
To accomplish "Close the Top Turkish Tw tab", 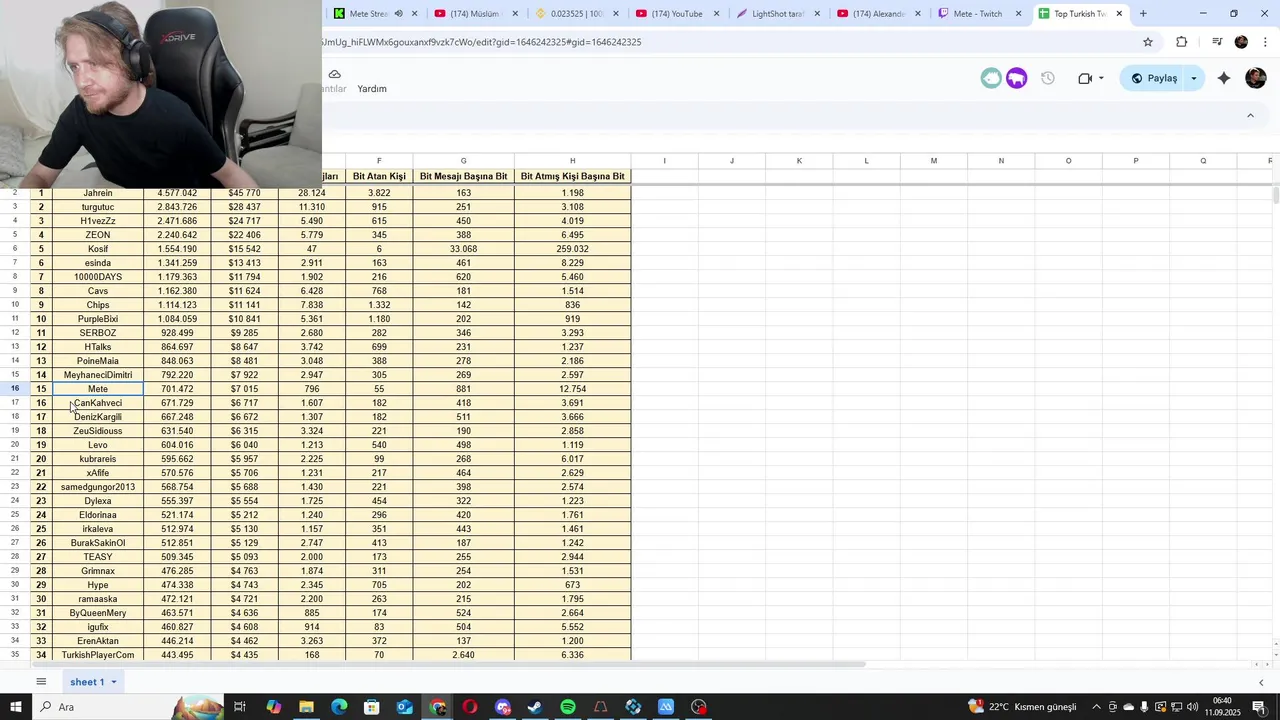I will 1119,14.
